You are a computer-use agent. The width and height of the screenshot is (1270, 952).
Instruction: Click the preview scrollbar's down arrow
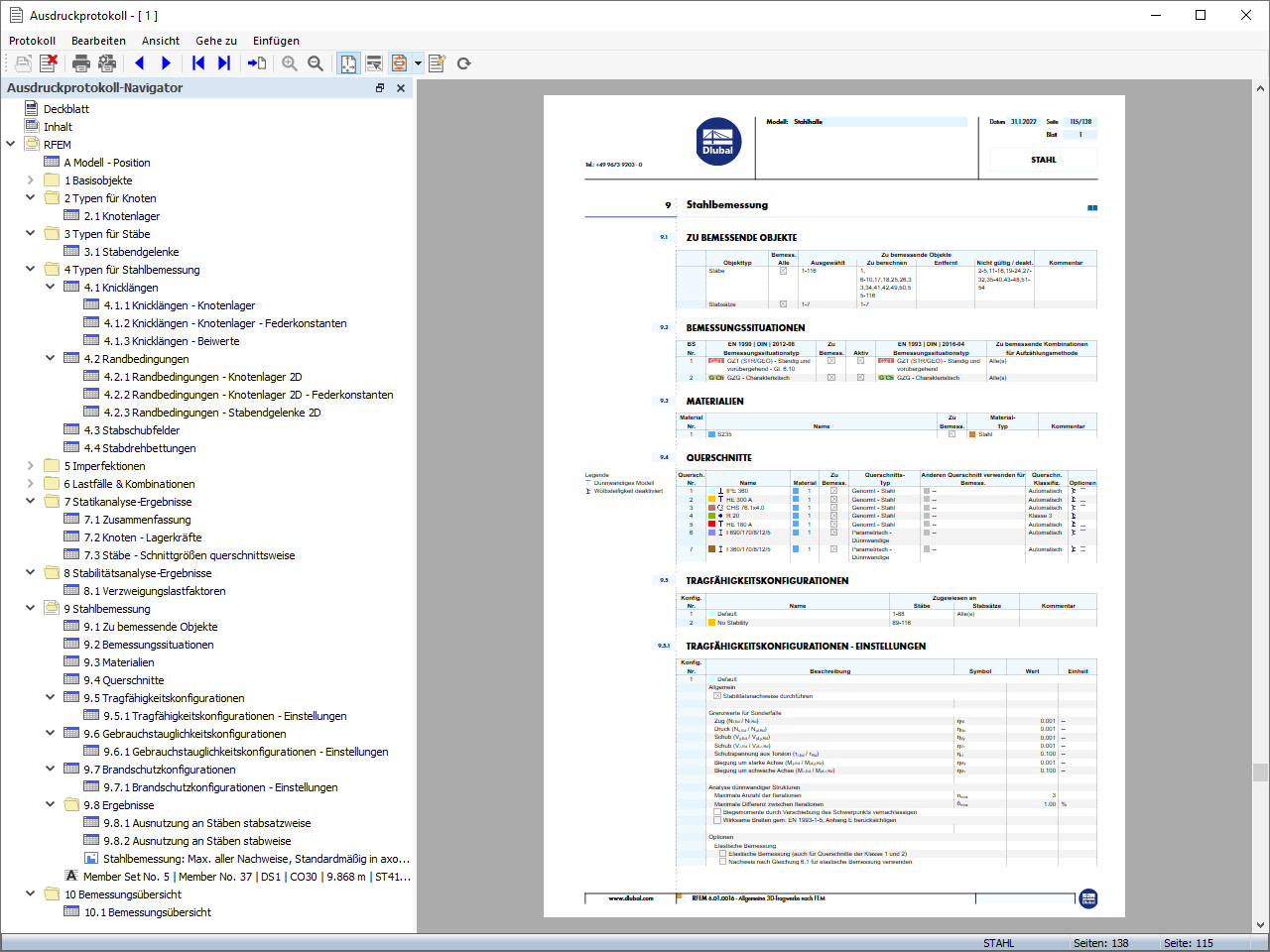pyautogui.click(x=1260, y=925)
